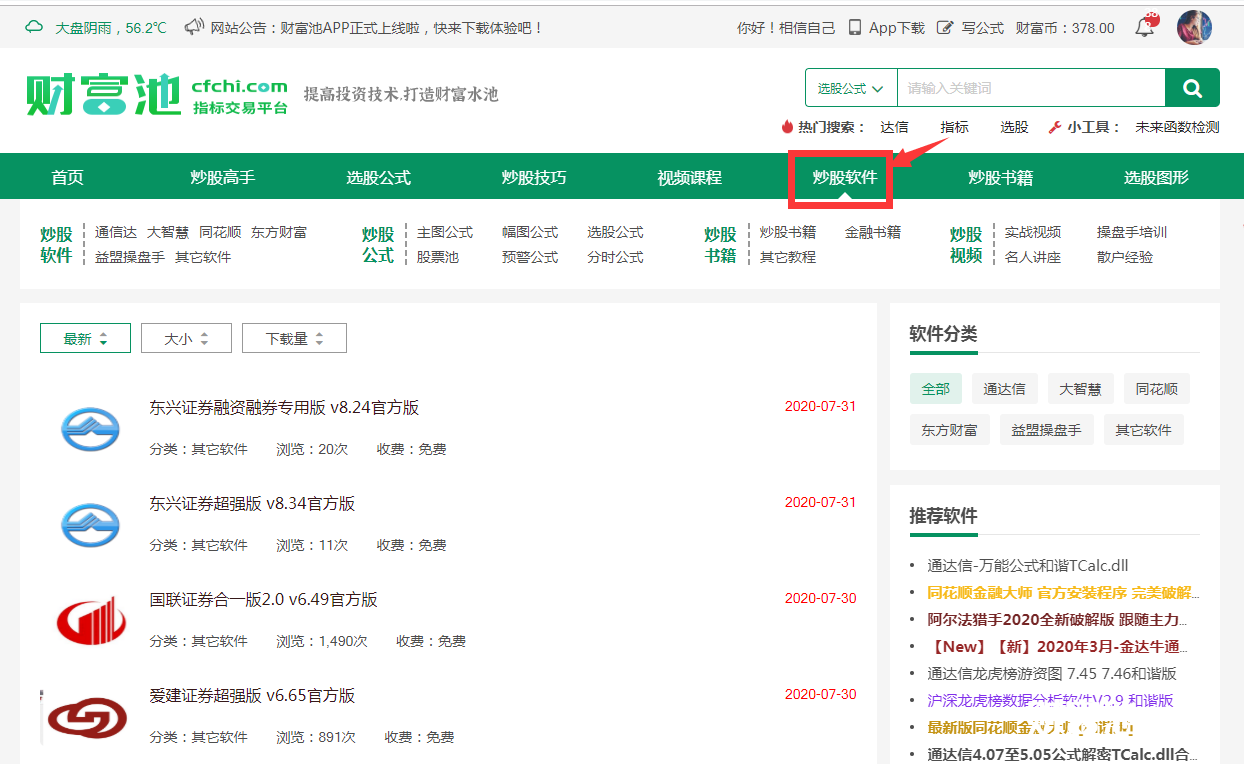Viewport: 1244px width, 764px height.
Task: Filter software category by 其它软件
Action: tap(1144, 430)
